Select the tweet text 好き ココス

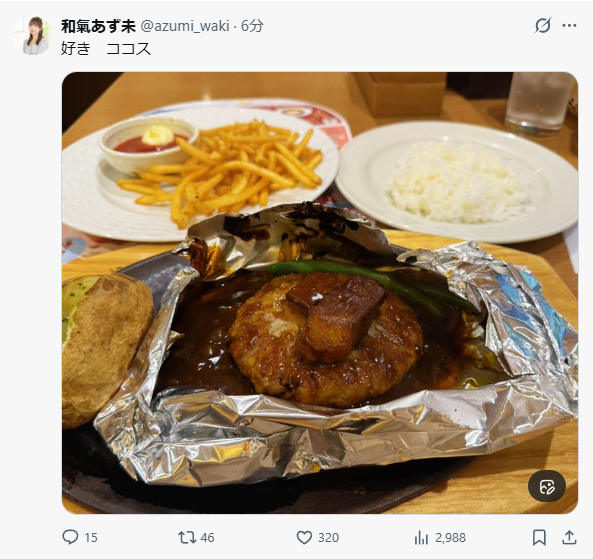(x=106, y=49)
